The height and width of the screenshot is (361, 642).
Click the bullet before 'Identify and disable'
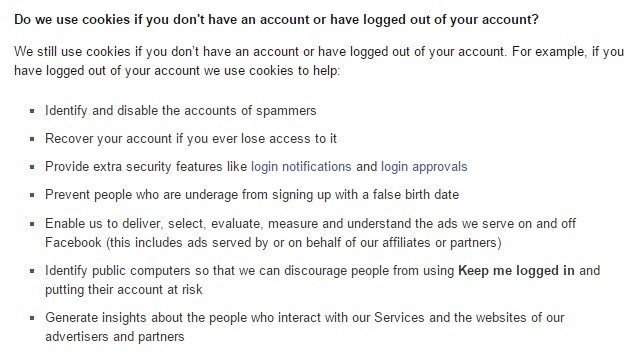tap(32, 111)
